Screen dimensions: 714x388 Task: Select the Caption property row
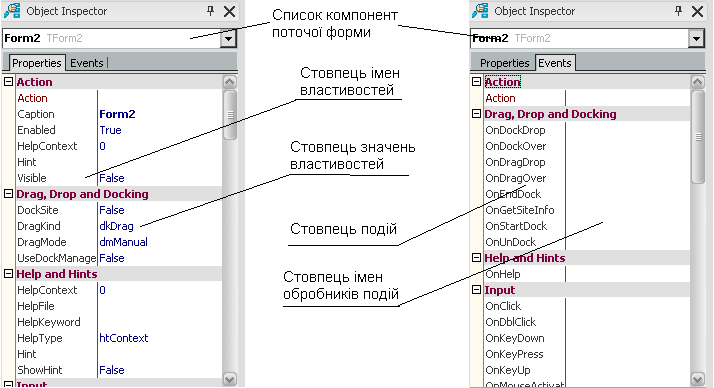[x=118, y=114]
